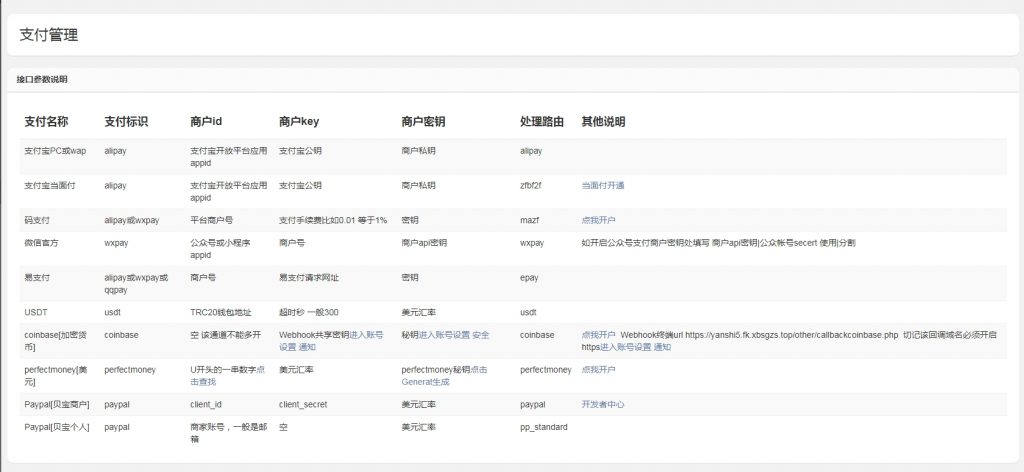The width and height of the screenshot is (1024, 472).
Task: Select 商户私钥 in the 支付宝PC或wap row
Action: click(x=419, y=151)
